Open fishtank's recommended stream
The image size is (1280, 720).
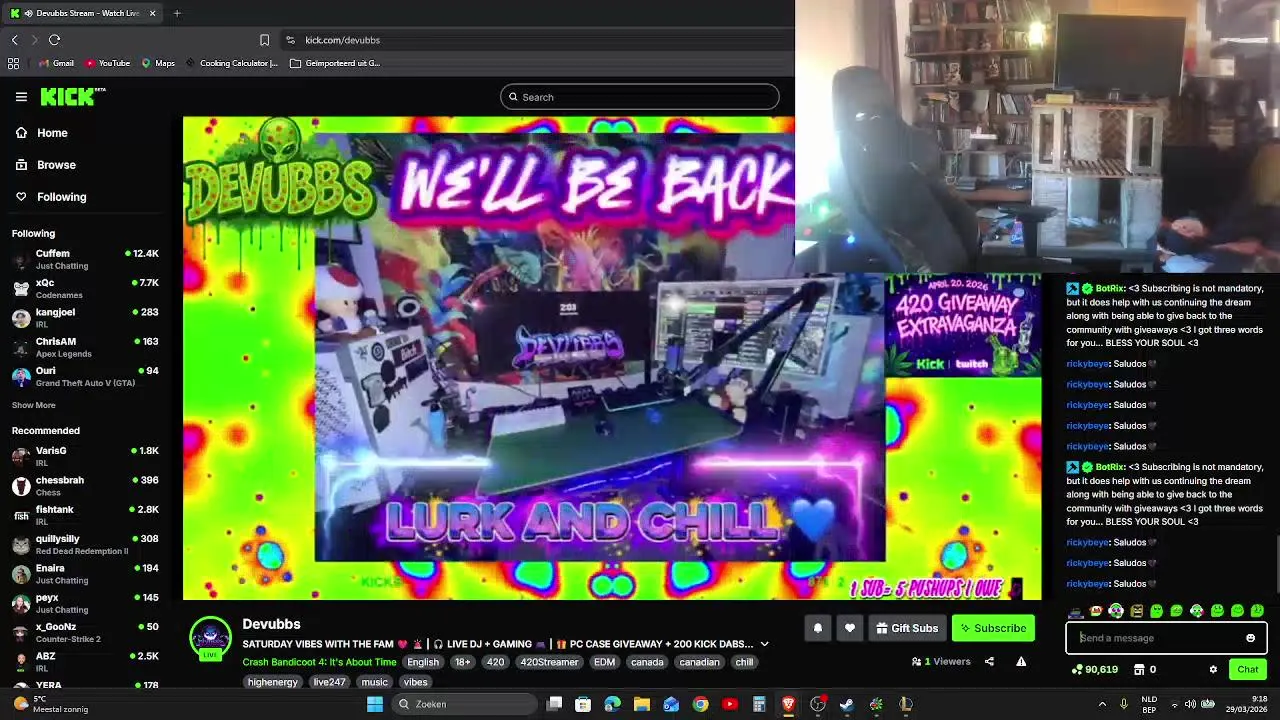coord(85,515)
